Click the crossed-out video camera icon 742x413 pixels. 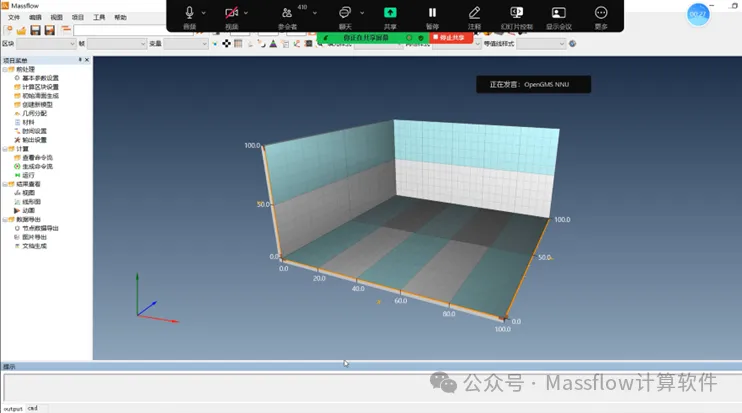(231, 13)
